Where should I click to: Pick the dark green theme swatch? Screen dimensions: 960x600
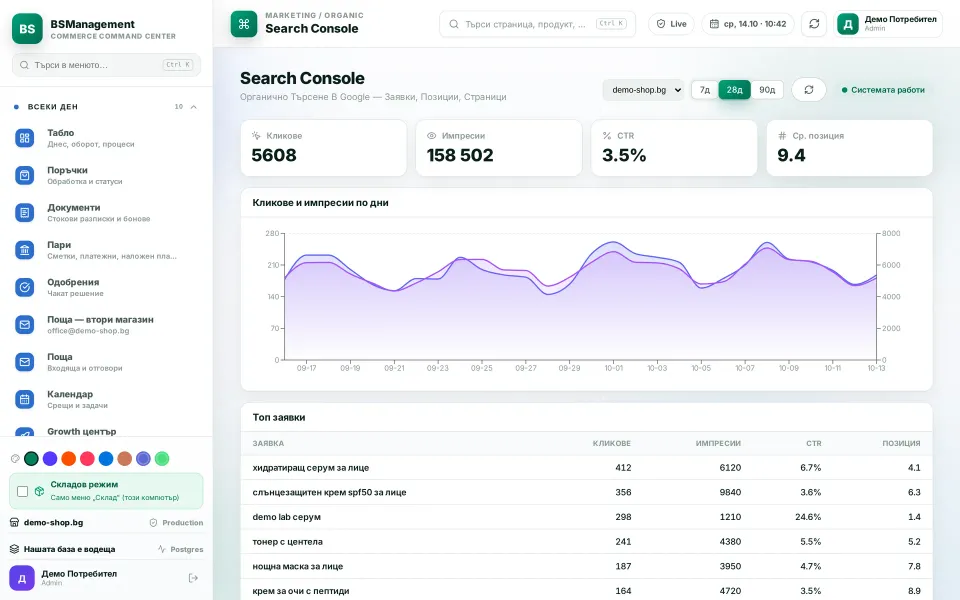tap(31, 459)
